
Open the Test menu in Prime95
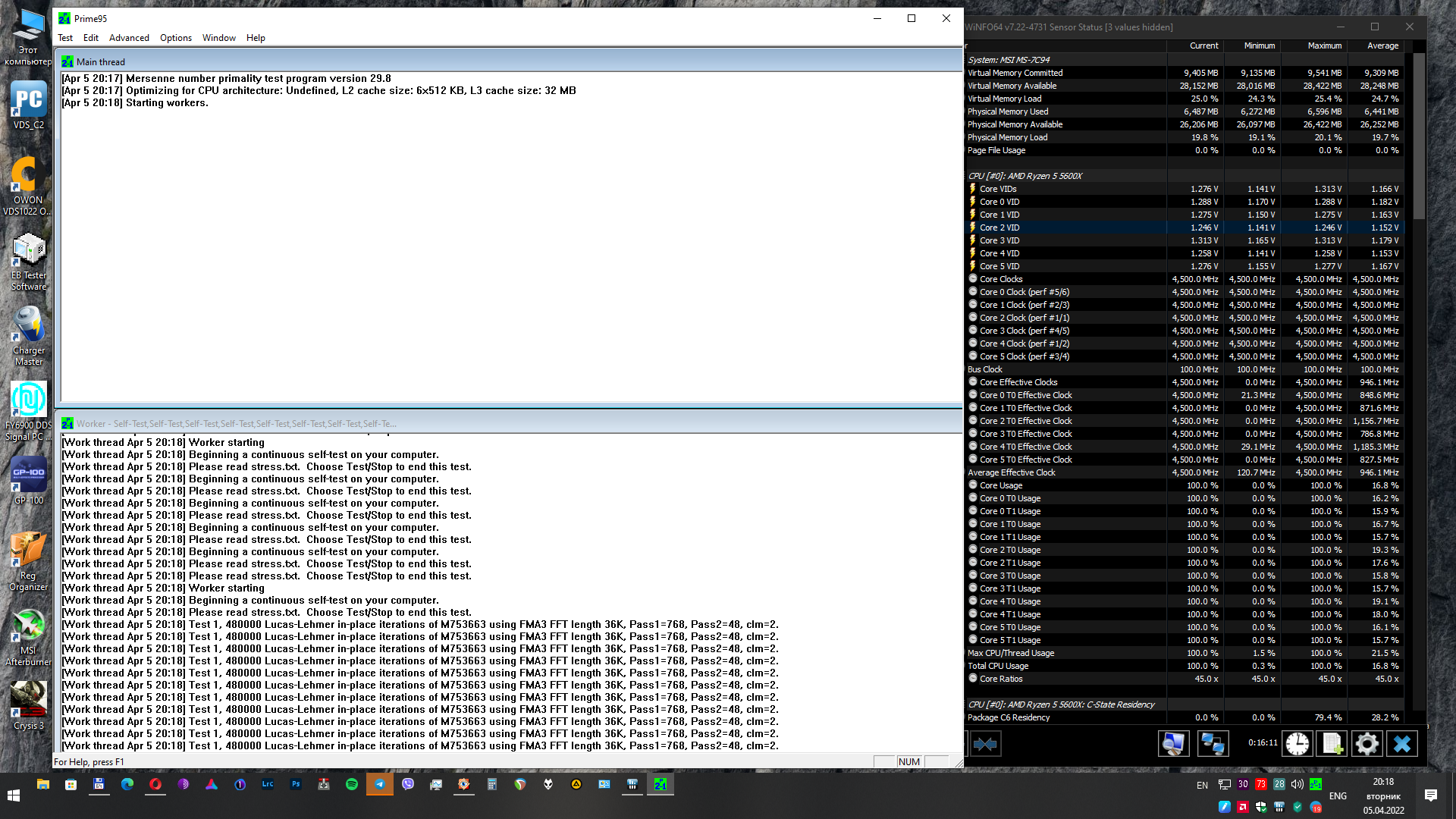point(65,38)
